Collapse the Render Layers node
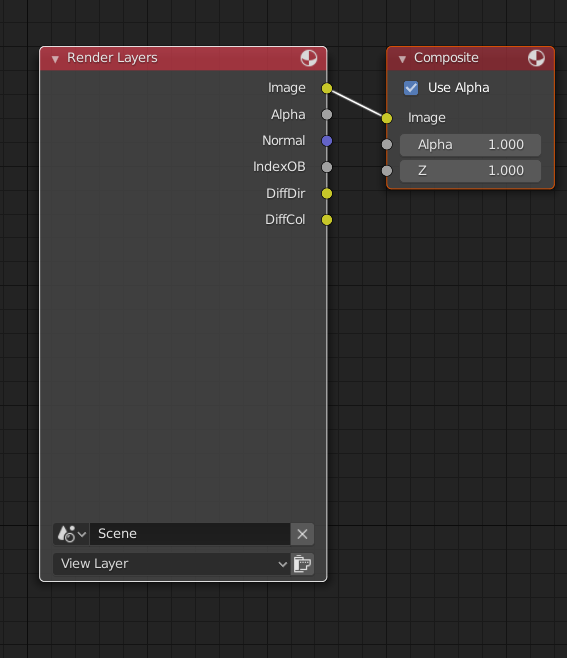This screenshot has width=567, height=658. point(55,59)
